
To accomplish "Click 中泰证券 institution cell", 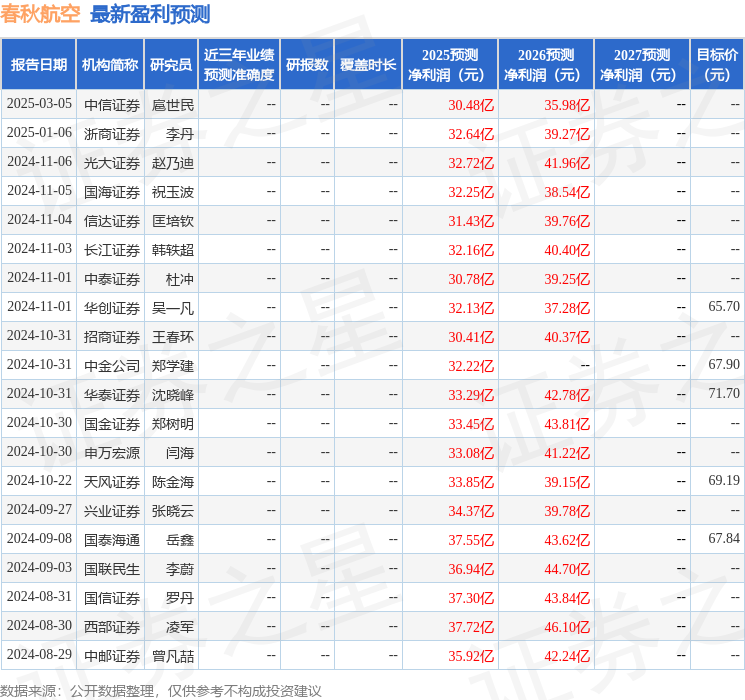I will coord(112,279).
